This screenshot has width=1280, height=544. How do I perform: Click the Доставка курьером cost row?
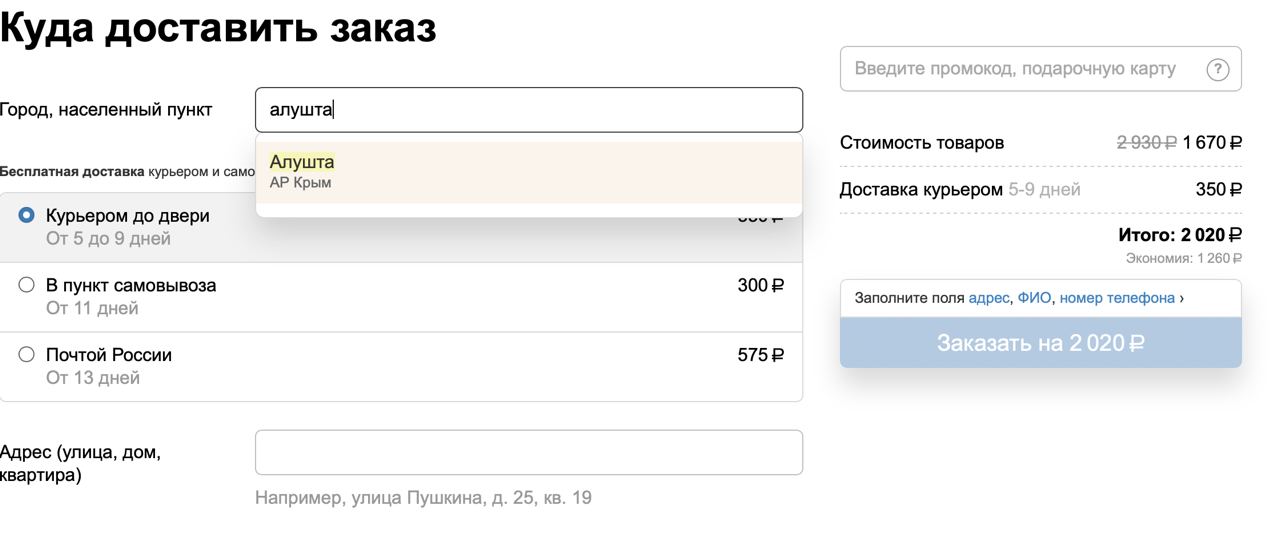[x=1041, y=189]
